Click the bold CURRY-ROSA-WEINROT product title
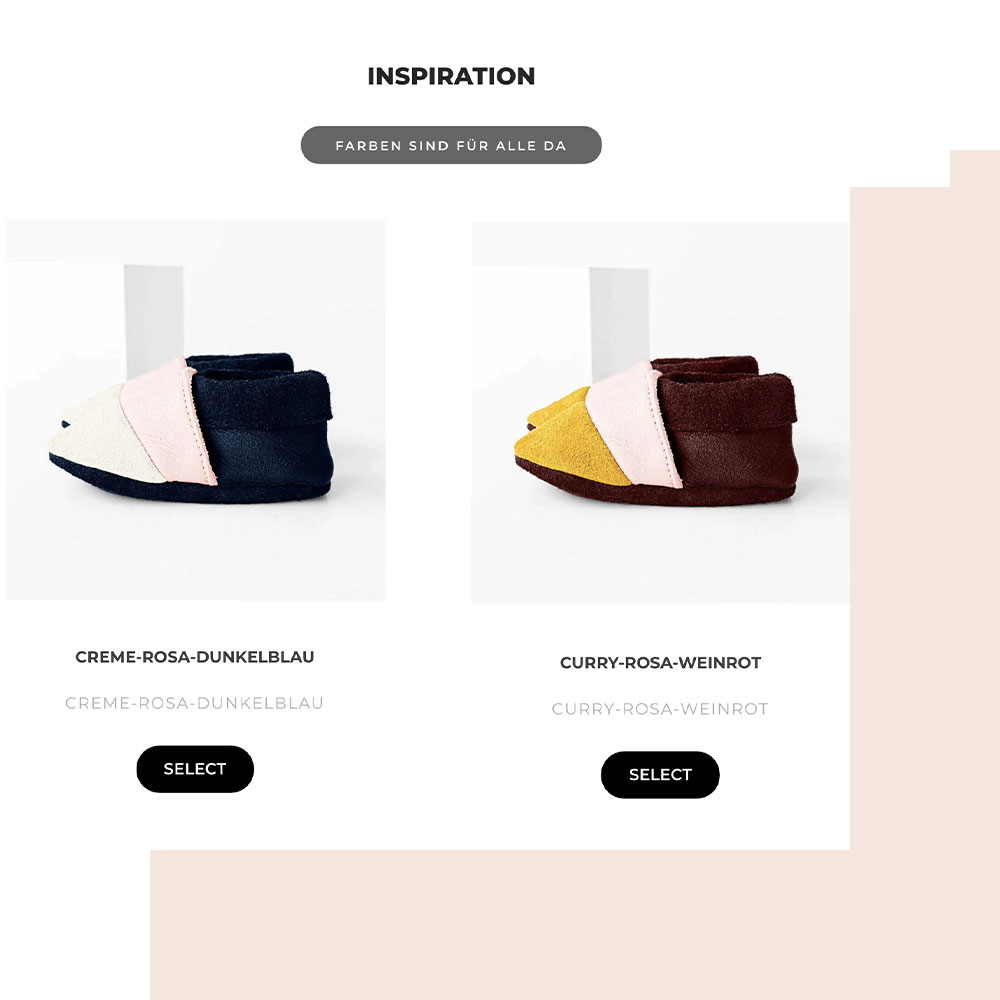1000x1000 pixels. pos(660,663)
